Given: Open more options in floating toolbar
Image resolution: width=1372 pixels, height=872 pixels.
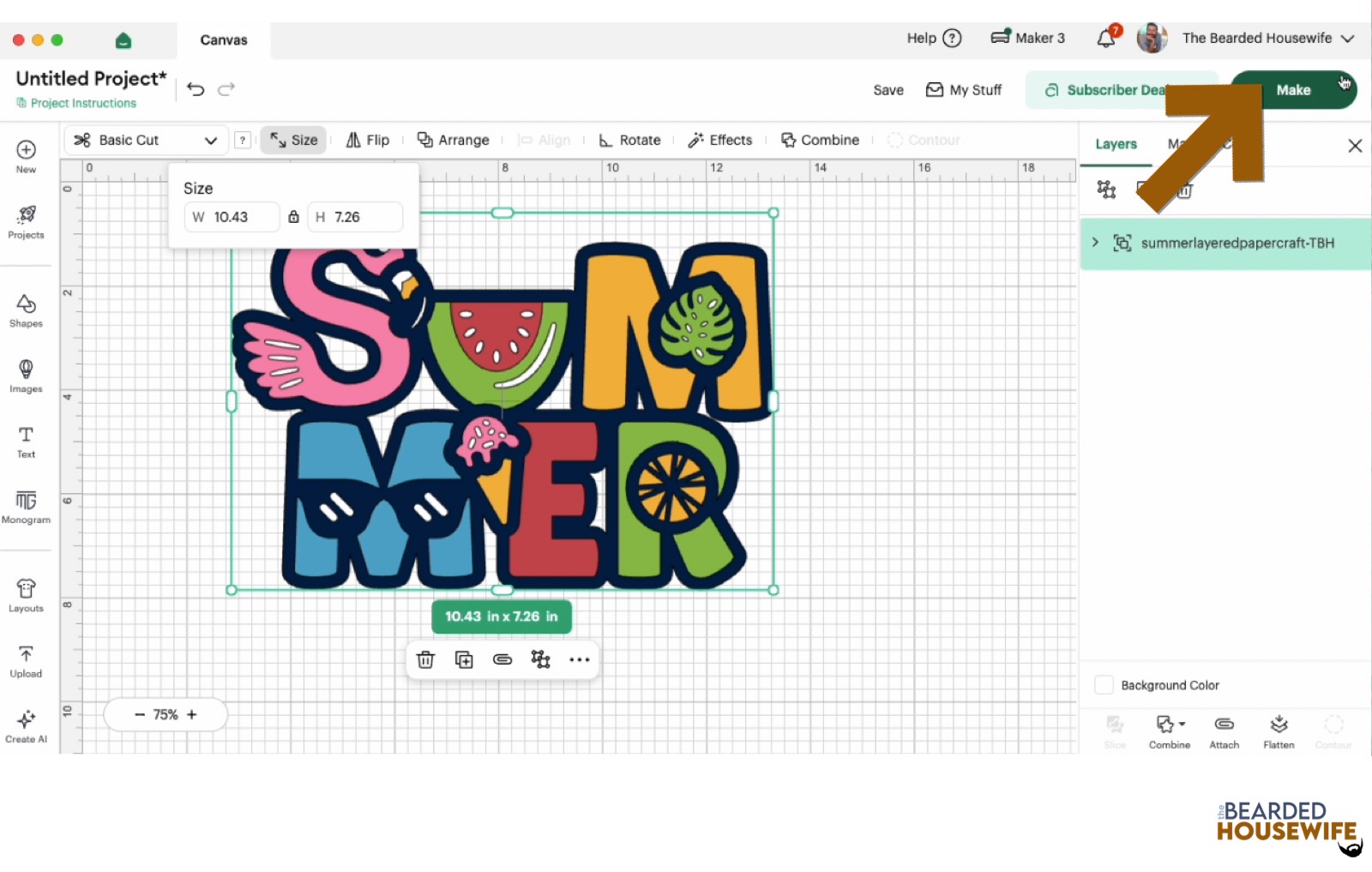Looking at the screenshot, I should (580, 659).
